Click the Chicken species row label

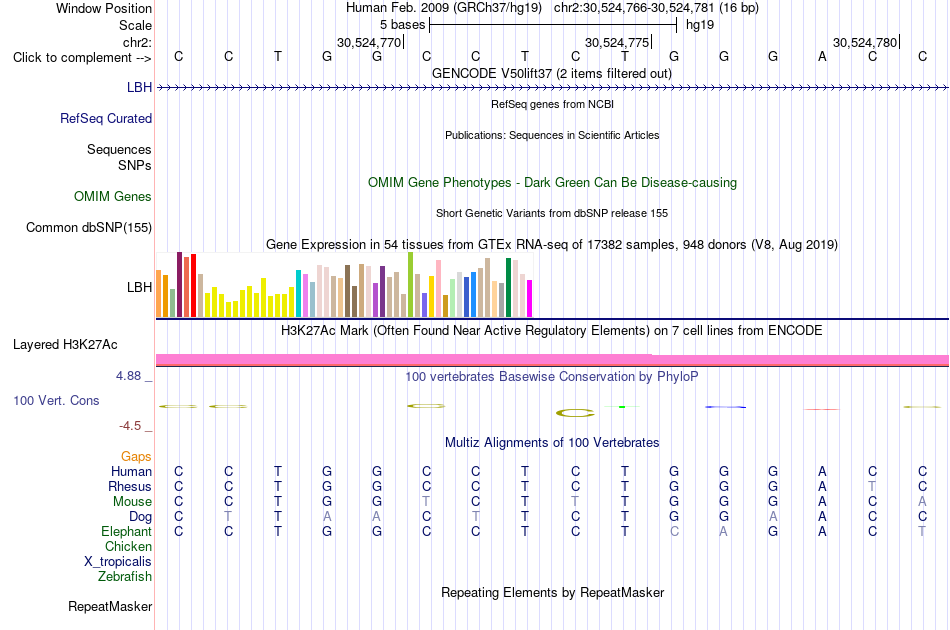point(128,546)
